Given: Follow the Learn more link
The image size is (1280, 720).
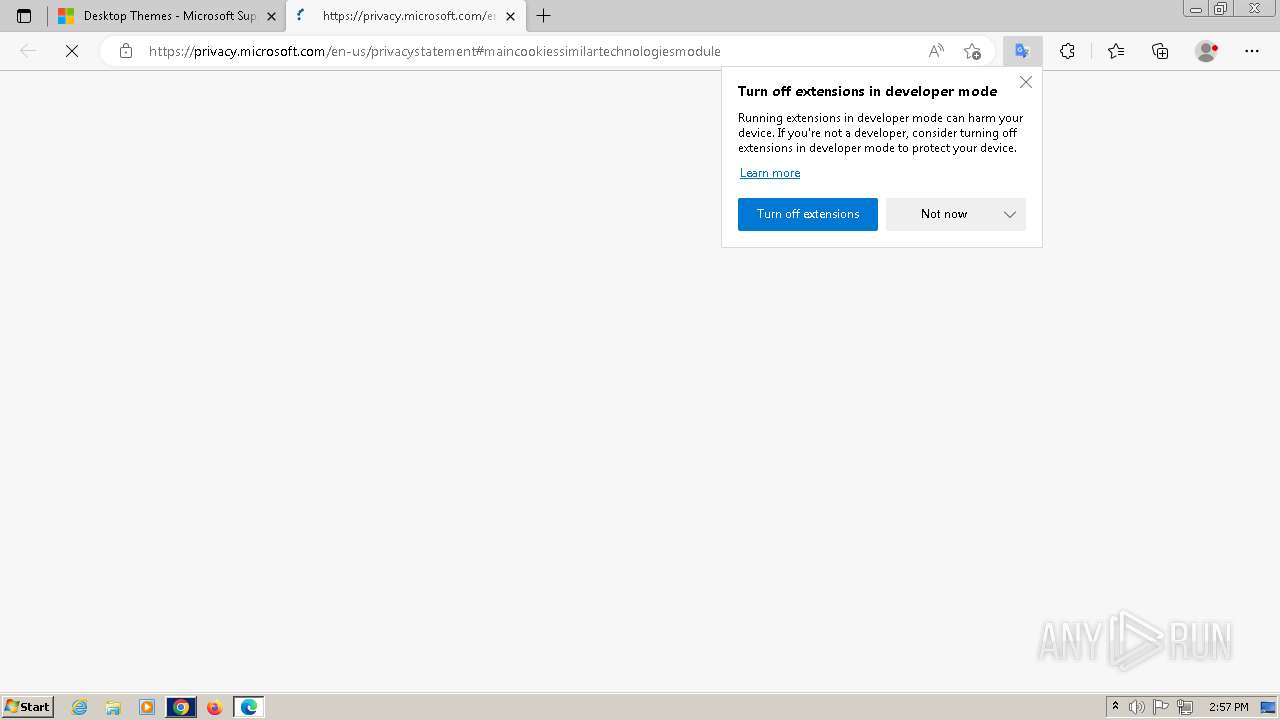Looking at the screenshot, I should coord(770,173).
